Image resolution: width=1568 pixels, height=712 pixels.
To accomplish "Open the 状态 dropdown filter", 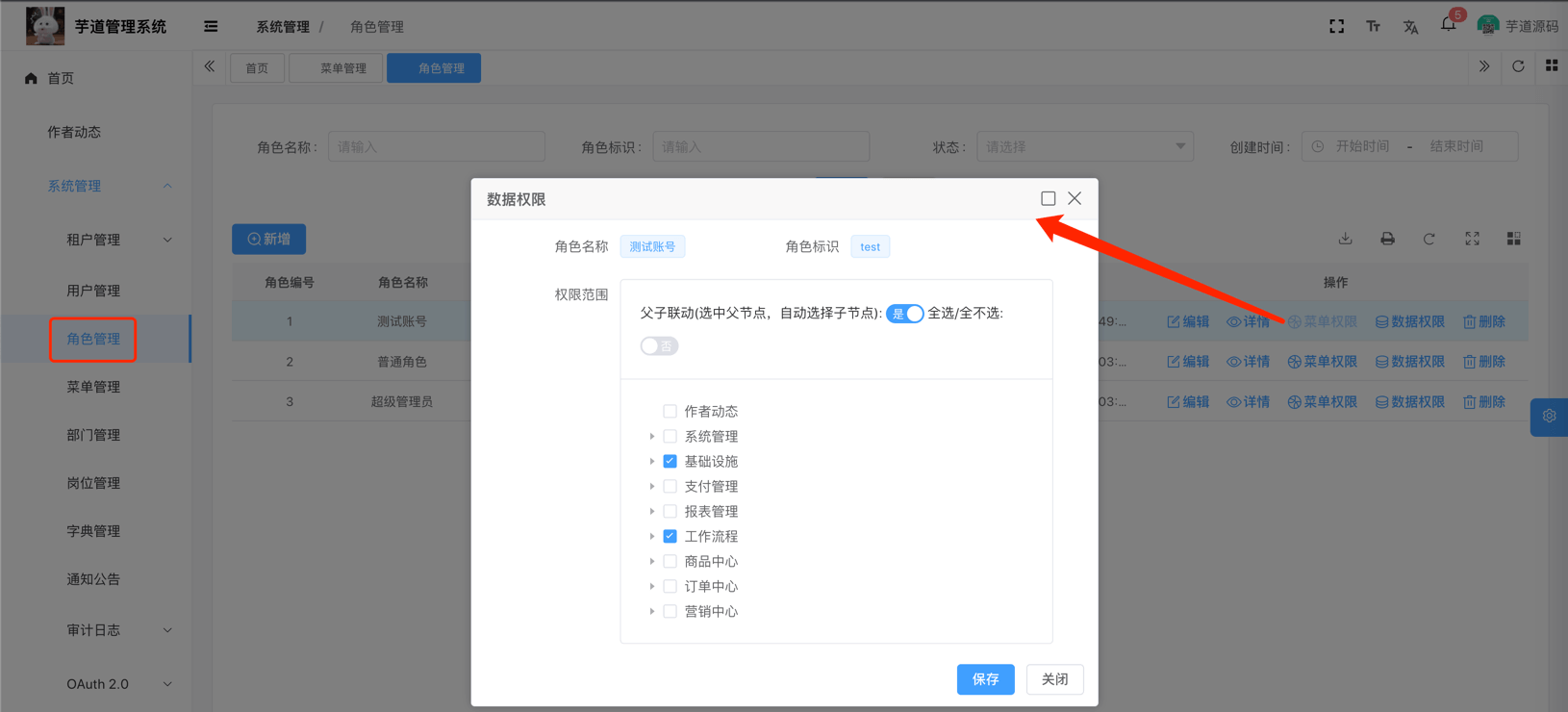I will [1084, 146].
